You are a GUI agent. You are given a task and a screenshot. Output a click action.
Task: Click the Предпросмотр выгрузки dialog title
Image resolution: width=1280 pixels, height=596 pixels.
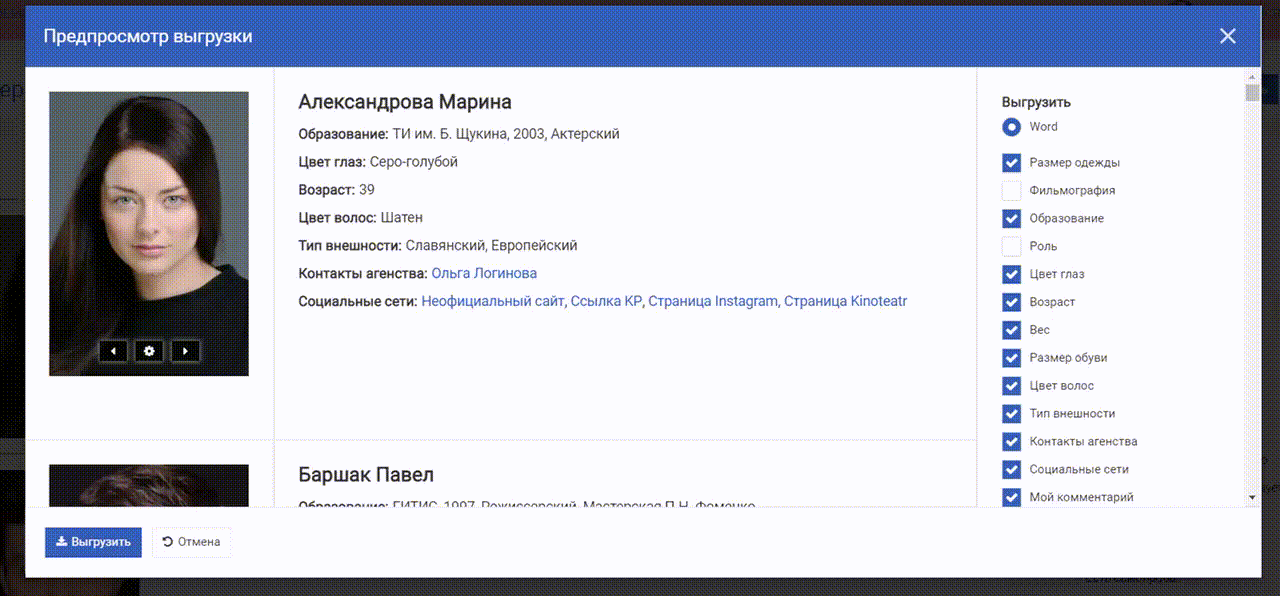[148, 37]
